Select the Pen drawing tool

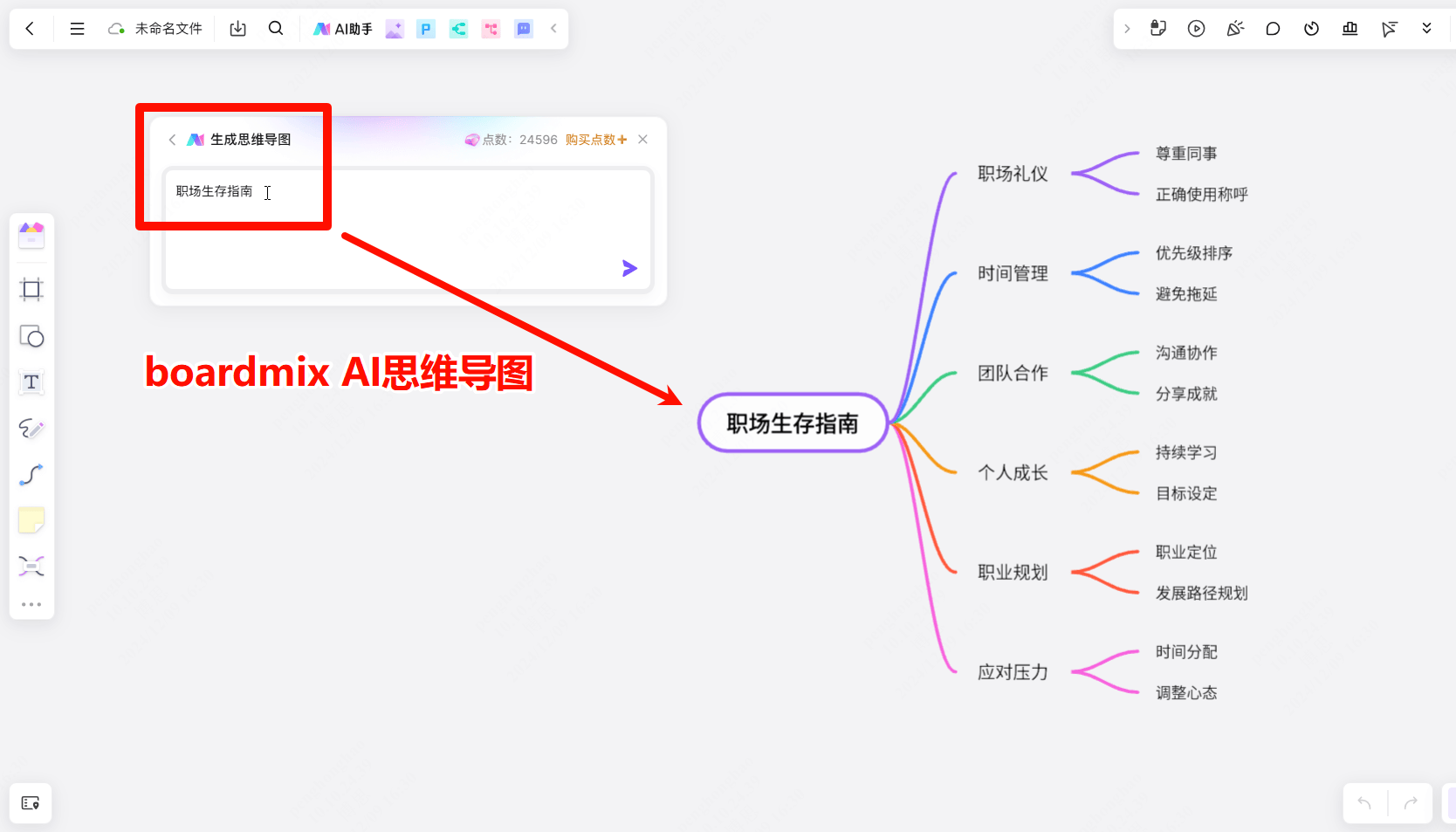click(x=31, y=429)
